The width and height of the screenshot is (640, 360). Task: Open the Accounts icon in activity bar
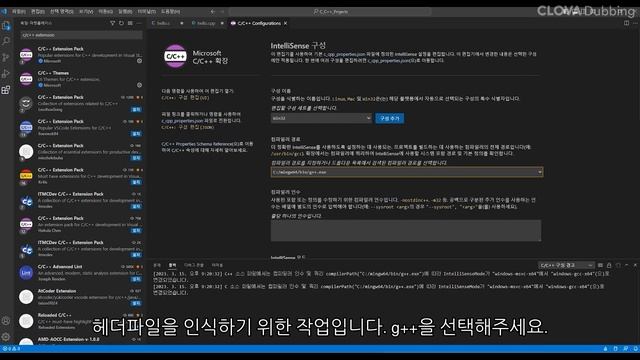6,321
